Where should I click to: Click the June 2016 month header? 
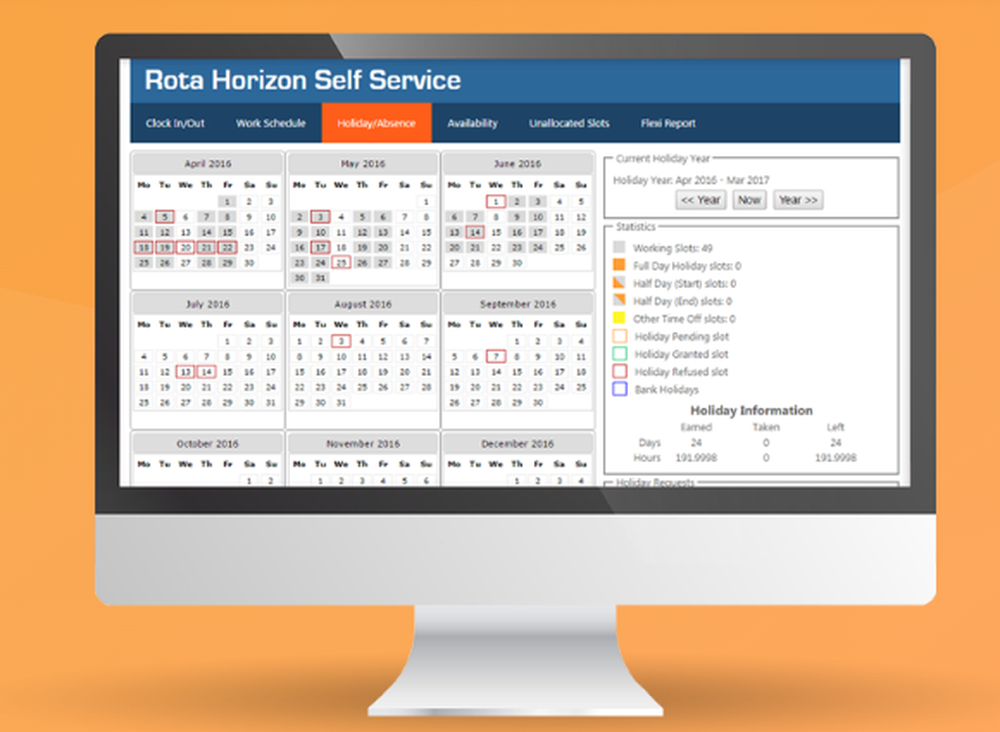click(x=517, y=164)
